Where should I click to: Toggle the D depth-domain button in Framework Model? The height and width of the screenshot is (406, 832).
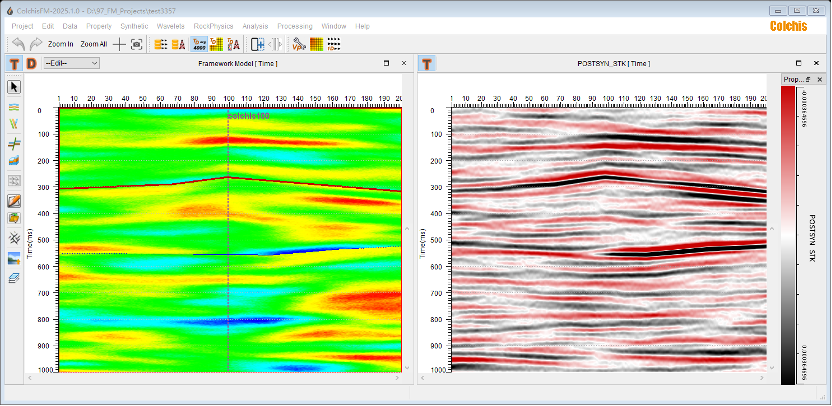(x=31, y=64)
